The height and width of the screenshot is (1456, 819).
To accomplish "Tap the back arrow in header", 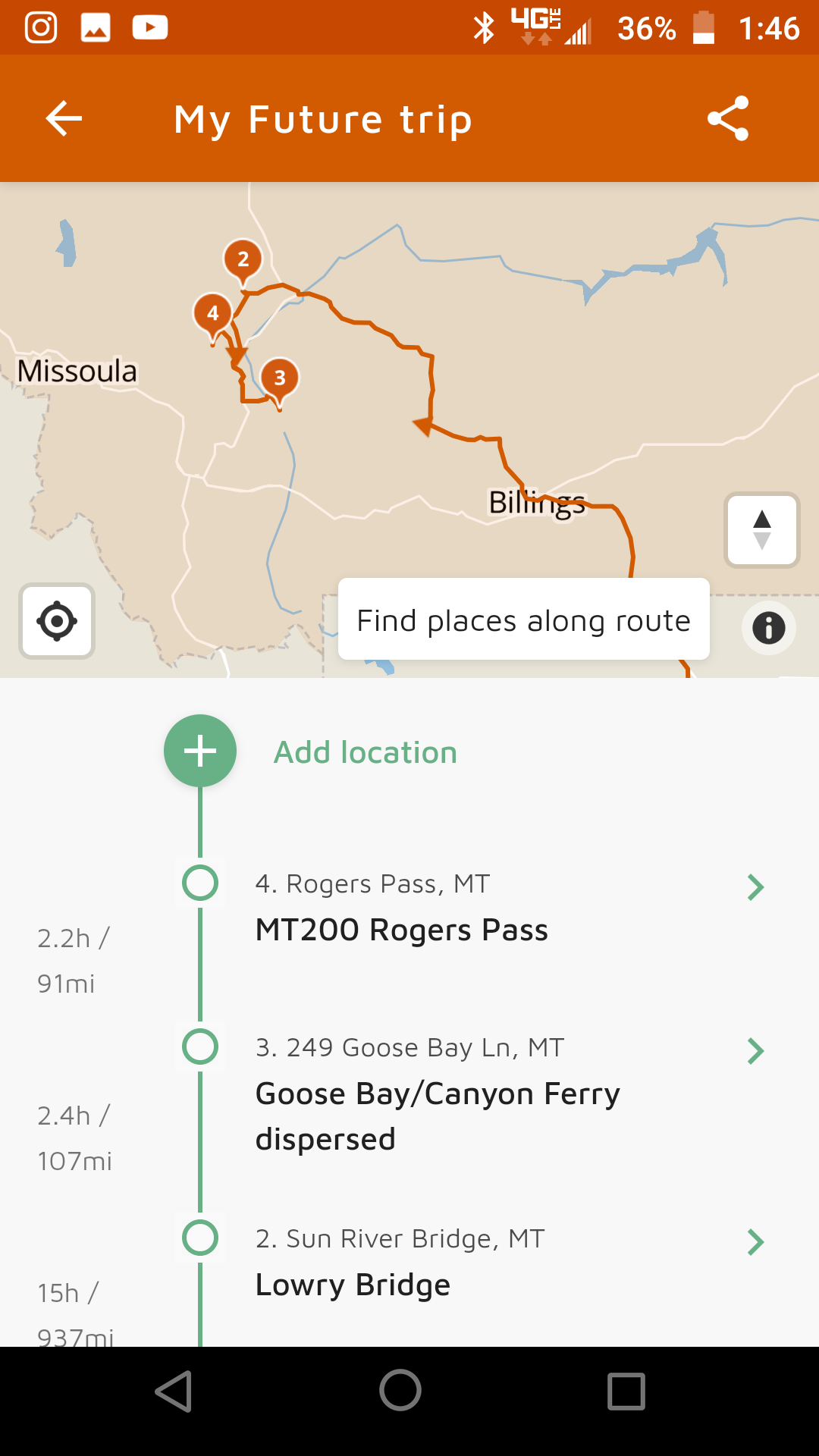I will click(64, 119).
